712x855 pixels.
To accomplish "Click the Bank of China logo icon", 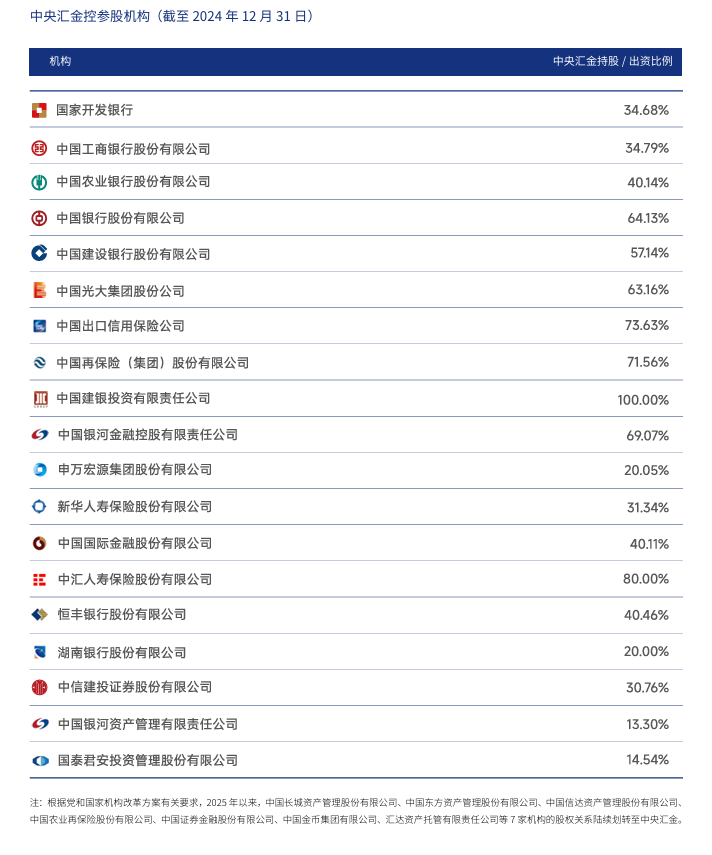I will click(39, 218).
